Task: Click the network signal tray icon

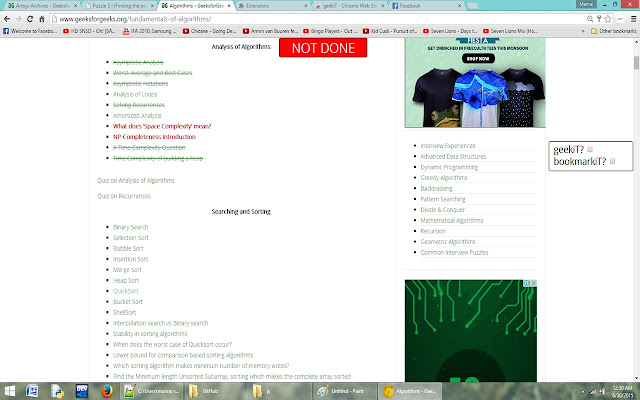Action: point(593,391)
